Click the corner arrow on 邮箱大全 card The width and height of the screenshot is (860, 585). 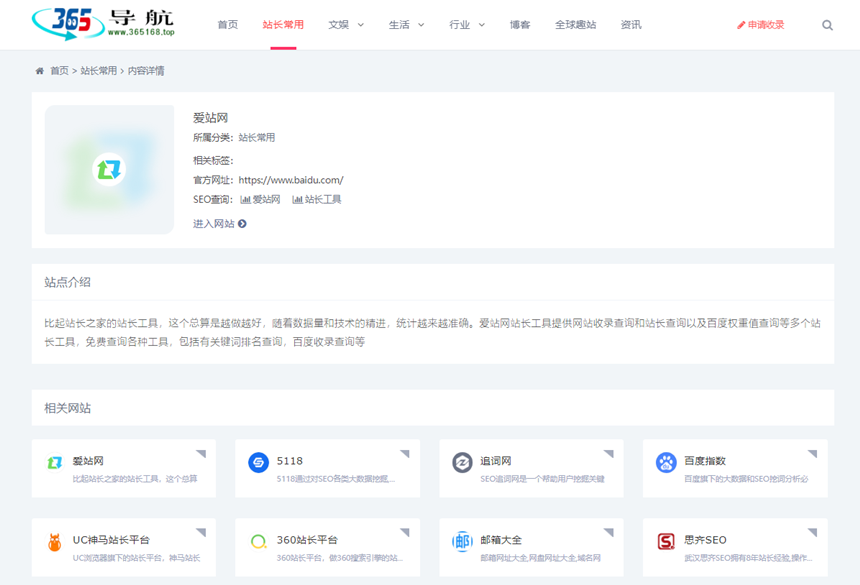coord(609,532)
